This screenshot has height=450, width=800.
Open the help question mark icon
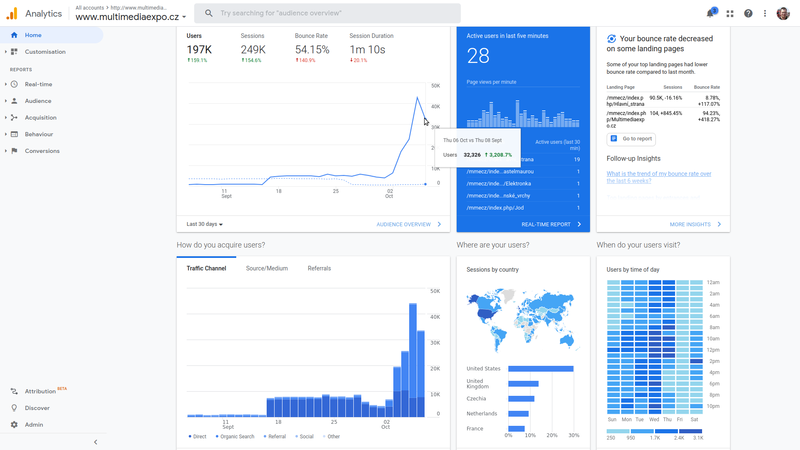[x=748, y=14]
